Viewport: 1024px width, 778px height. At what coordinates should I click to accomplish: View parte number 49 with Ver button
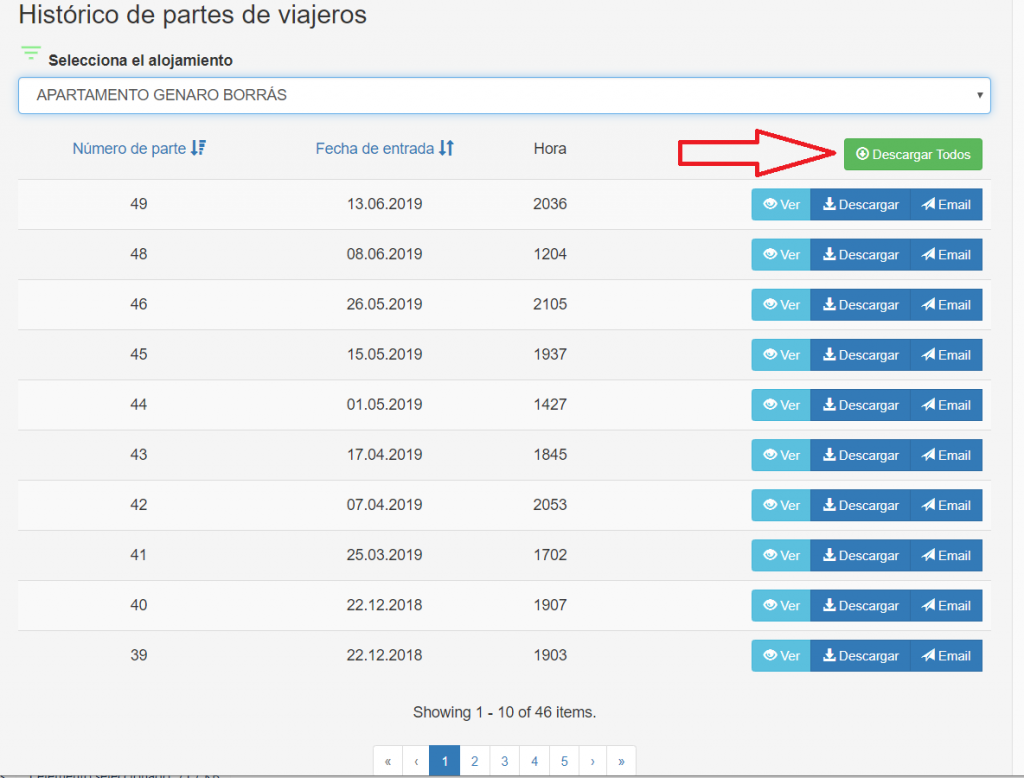click(x=780, y=204)
